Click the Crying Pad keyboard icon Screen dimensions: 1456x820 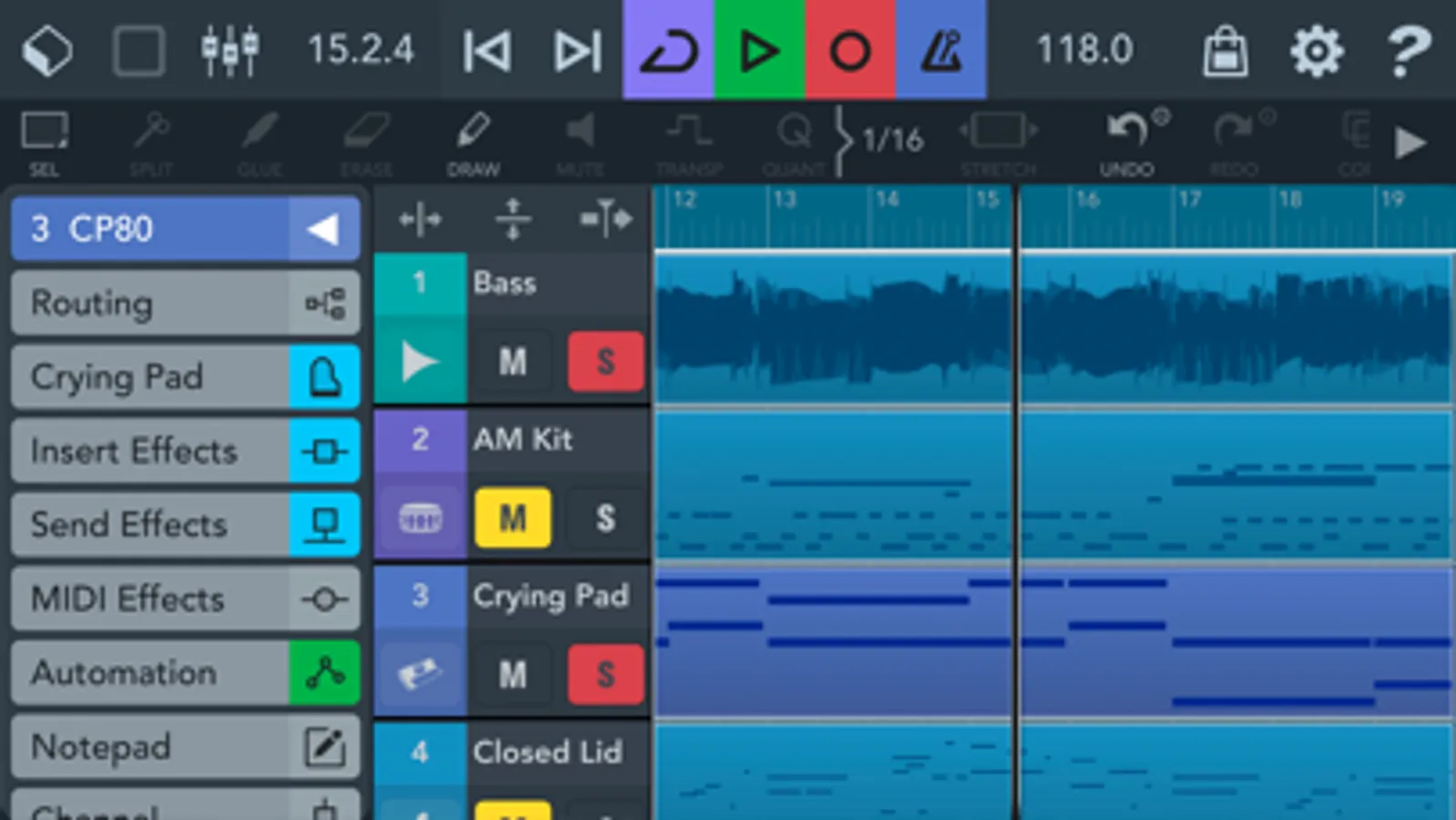click(x=420, y=674)
